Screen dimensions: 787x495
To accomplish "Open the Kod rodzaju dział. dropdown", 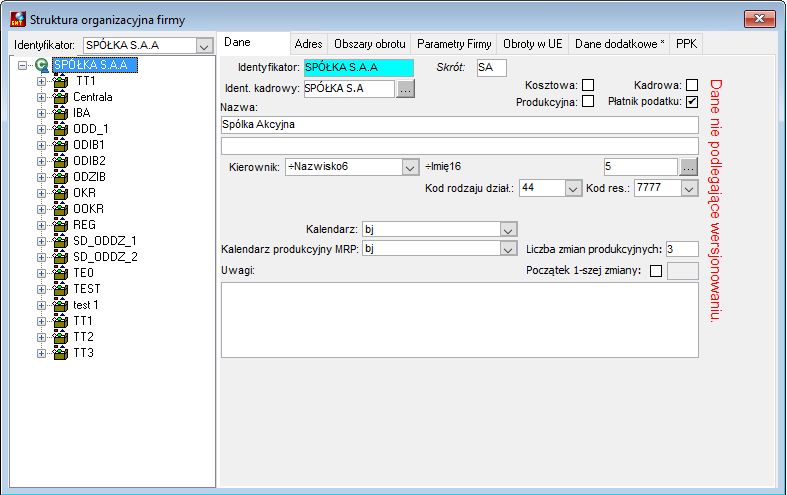I will [x=573, y=189].
